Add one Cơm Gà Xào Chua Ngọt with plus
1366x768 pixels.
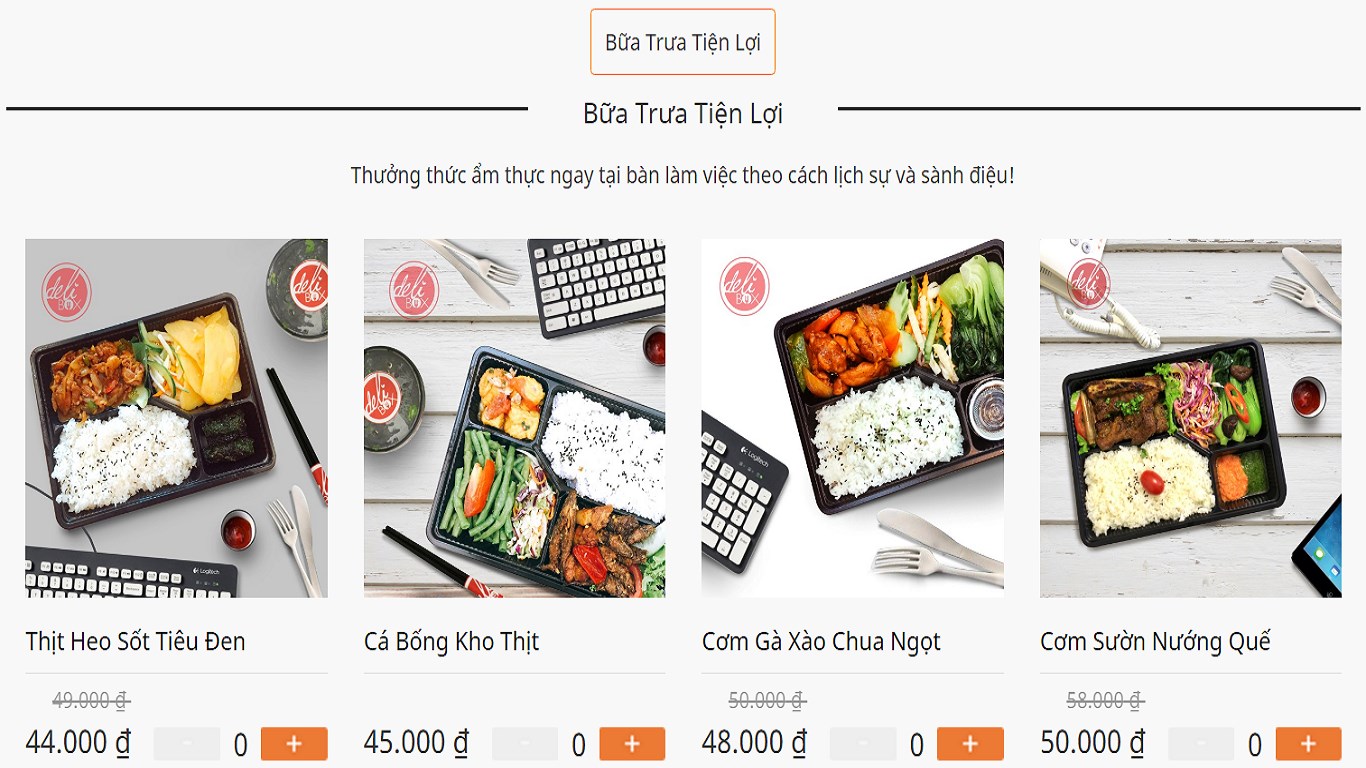pyautogui.click(x=970, y=744)
